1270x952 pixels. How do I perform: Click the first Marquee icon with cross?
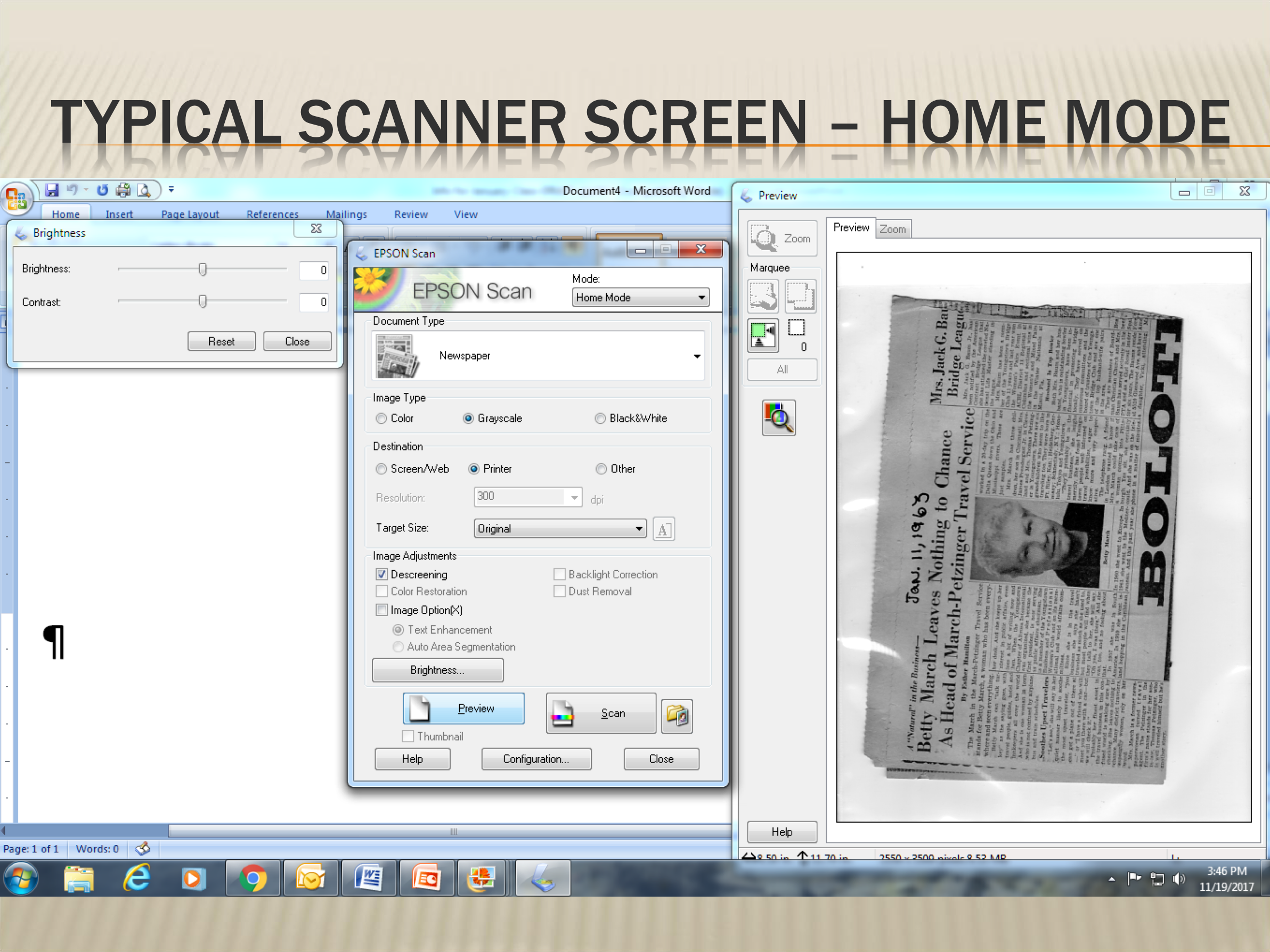pos(763,296)
